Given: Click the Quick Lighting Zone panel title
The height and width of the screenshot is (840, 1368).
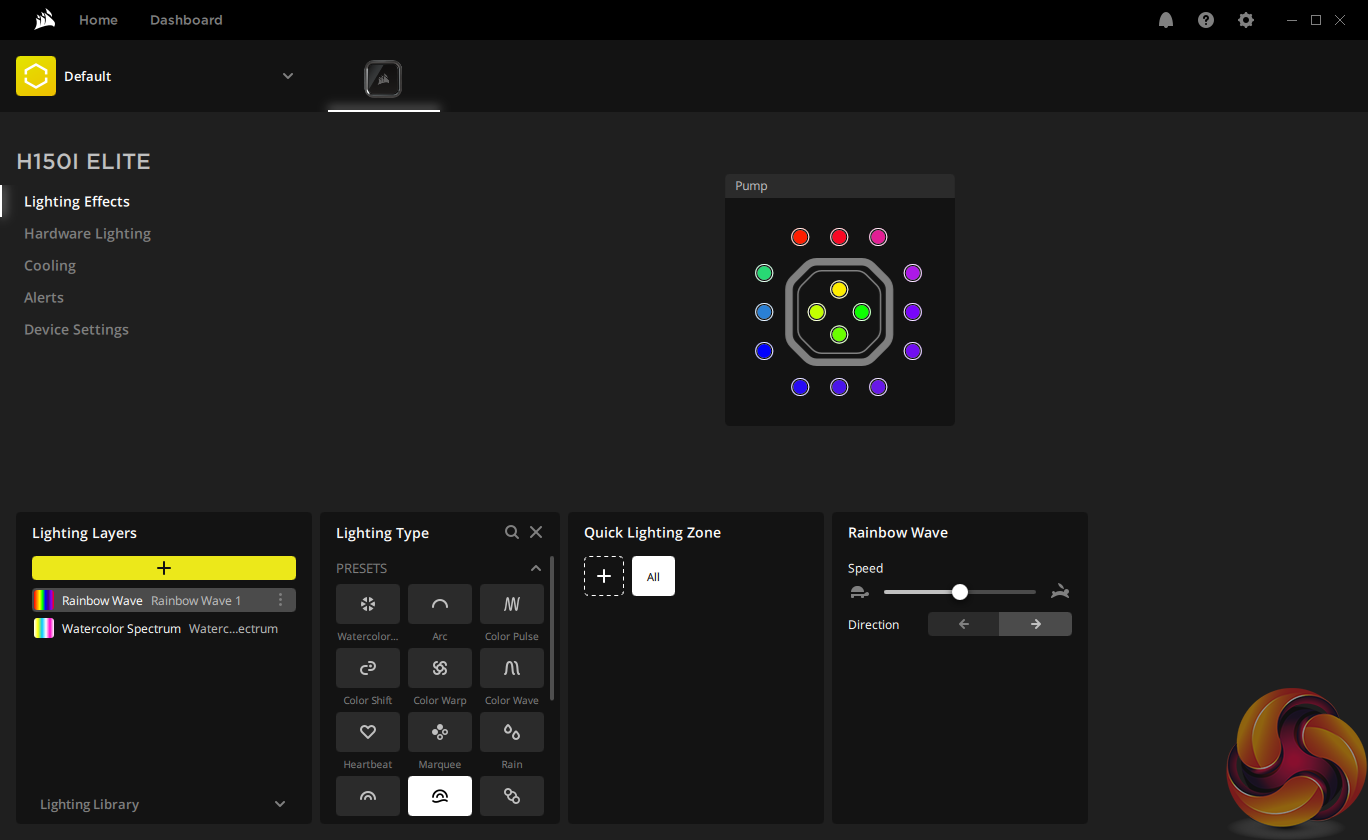Looking at the screenshot, I should click(x=652, y=533).
